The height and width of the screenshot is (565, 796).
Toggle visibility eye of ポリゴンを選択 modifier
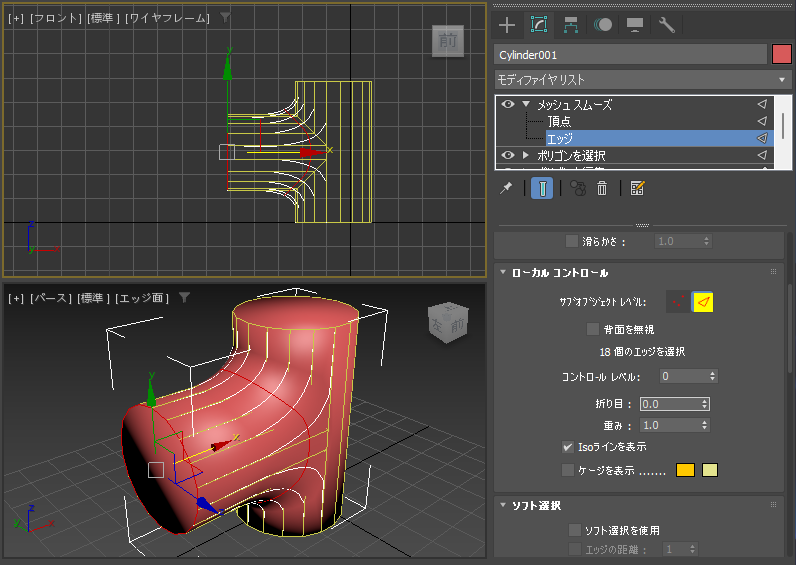tap(508, 155)
